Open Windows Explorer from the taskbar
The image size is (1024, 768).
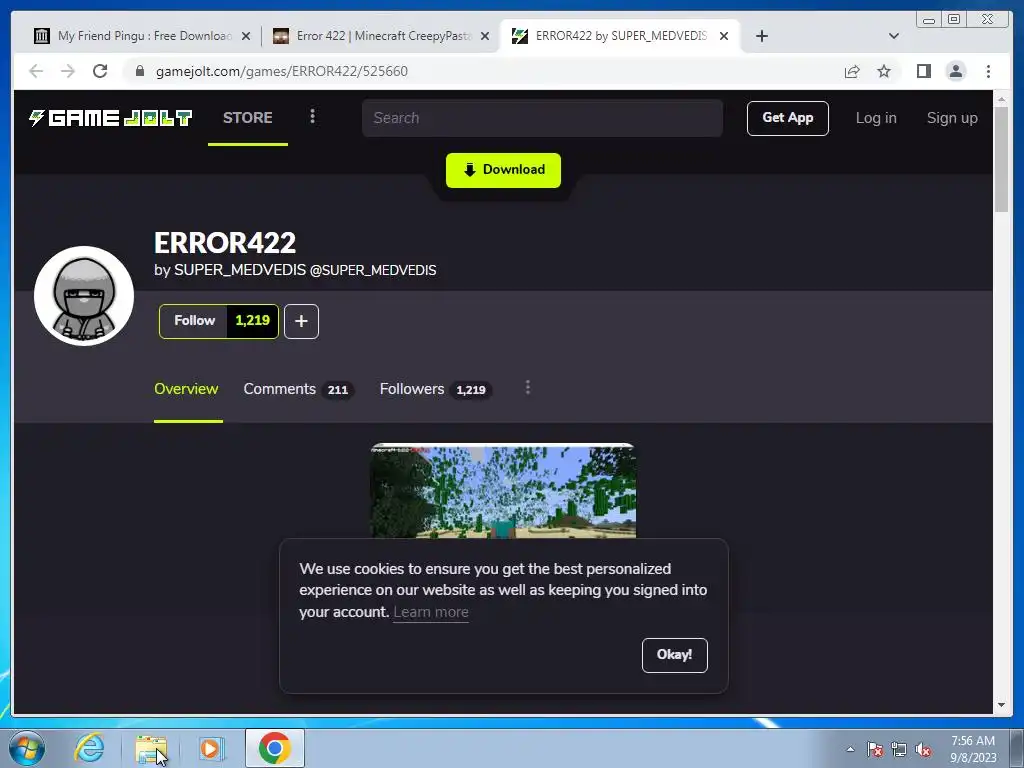151,748
